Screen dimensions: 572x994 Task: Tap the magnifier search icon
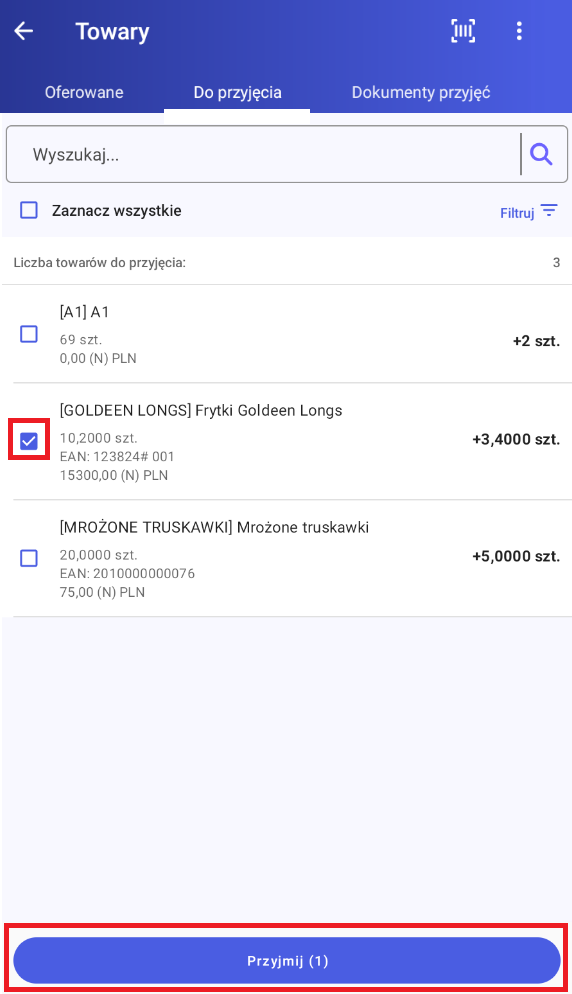pyautogui.click(x=542, y=153)
